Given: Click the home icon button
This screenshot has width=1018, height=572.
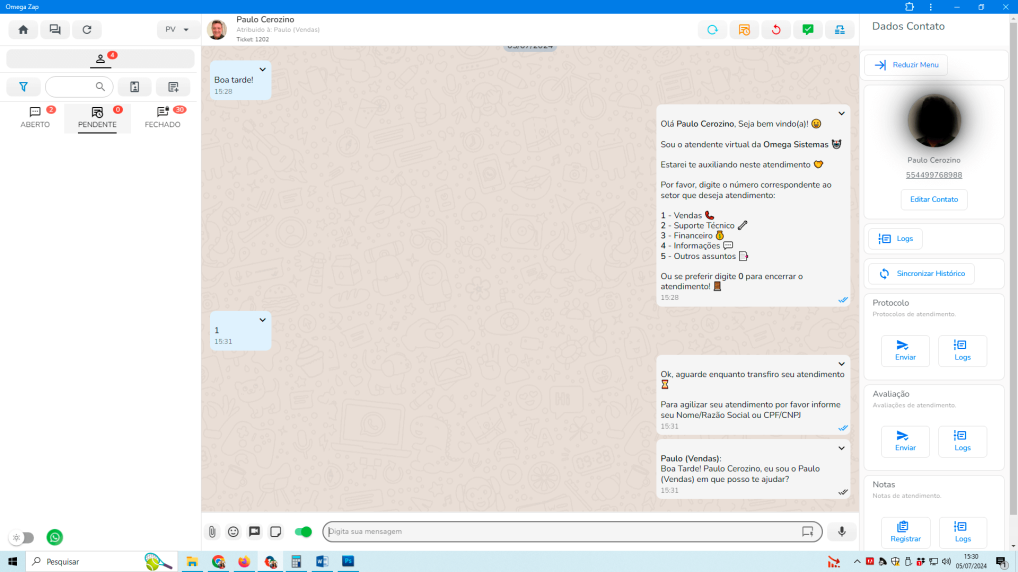Looking at the screenshot, I should pos(23,30).
